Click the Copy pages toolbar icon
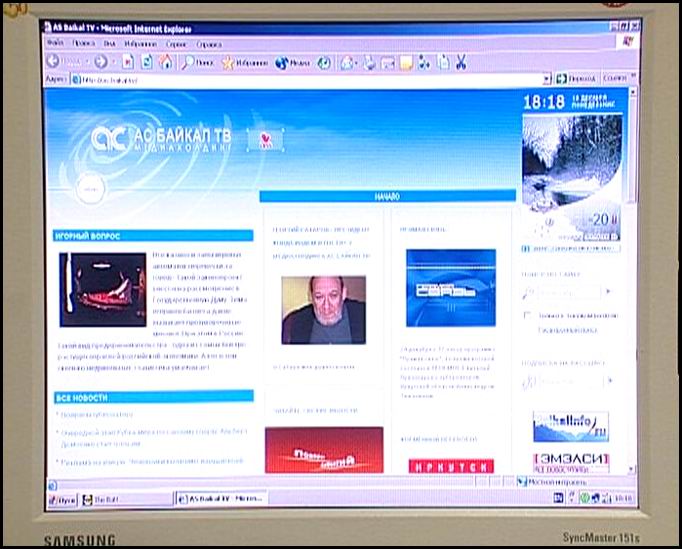 pos(443,62)
